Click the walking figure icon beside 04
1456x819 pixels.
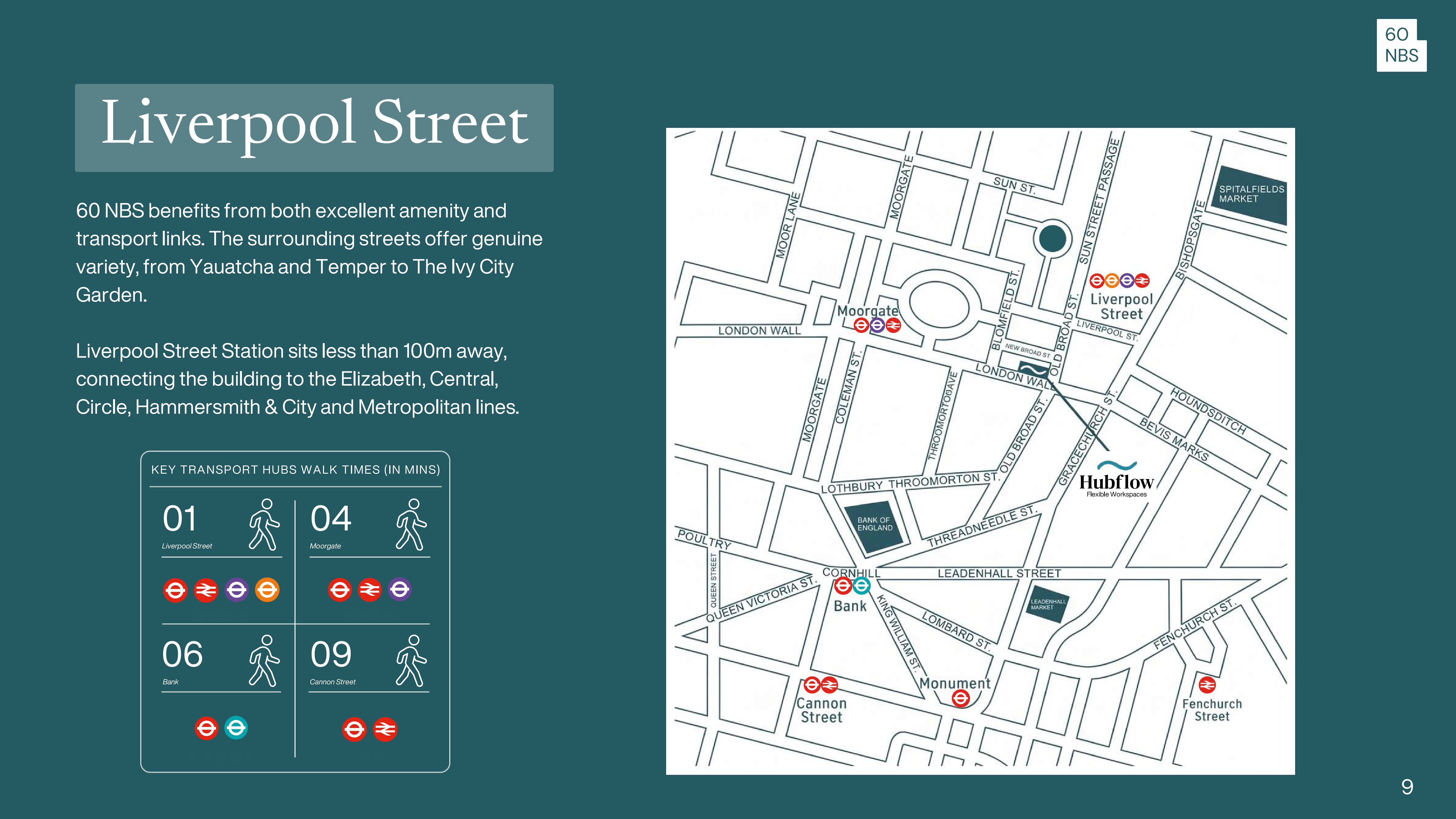pos(412,524)
